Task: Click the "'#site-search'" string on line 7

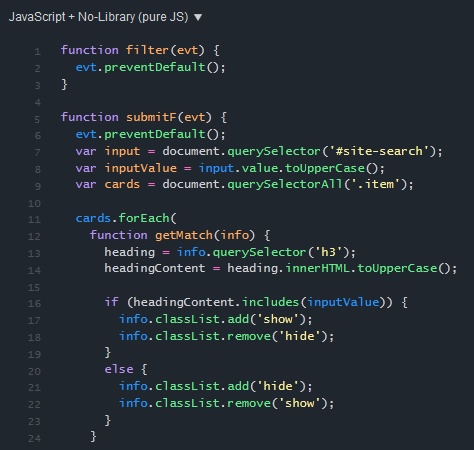Action: point(379,151)
